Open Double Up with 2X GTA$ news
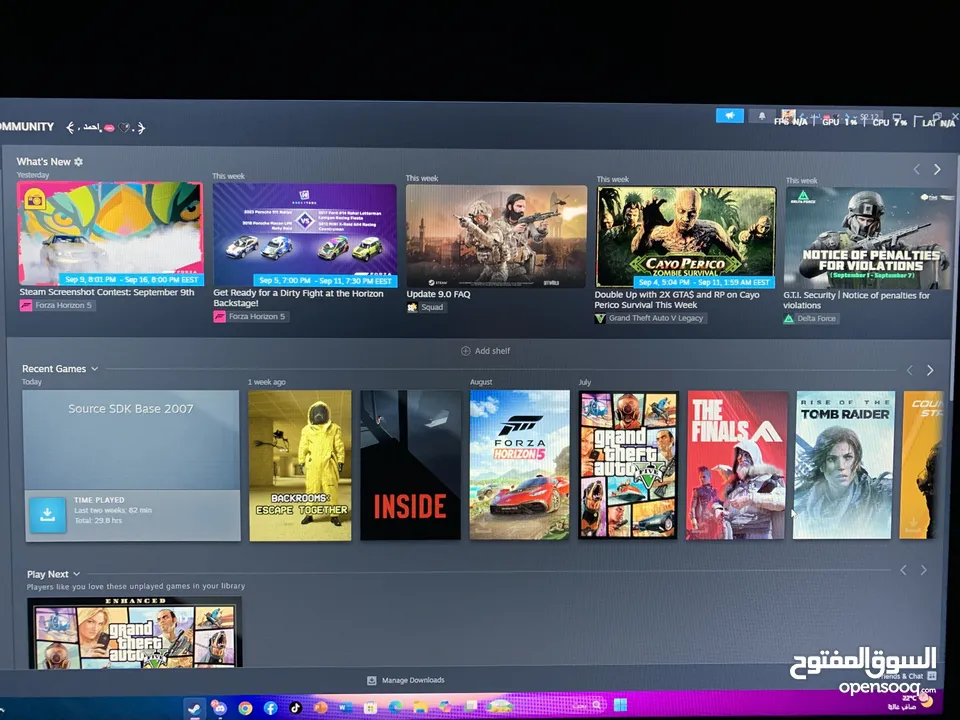The width and height of the screenshot is (960, 720). click(x=677, y=299)
